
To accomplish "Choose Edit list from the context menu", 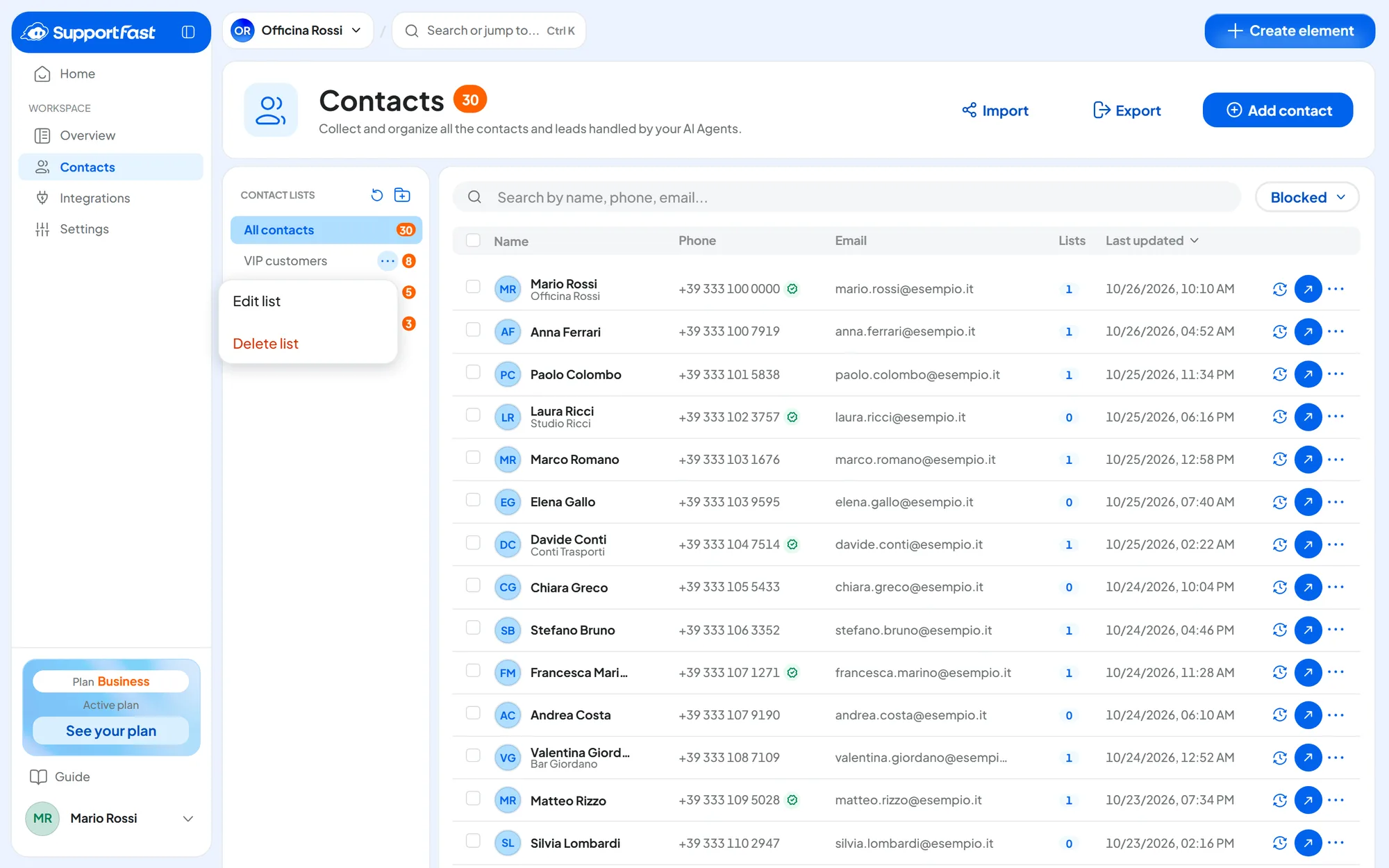I will click(x=308, y=301).
